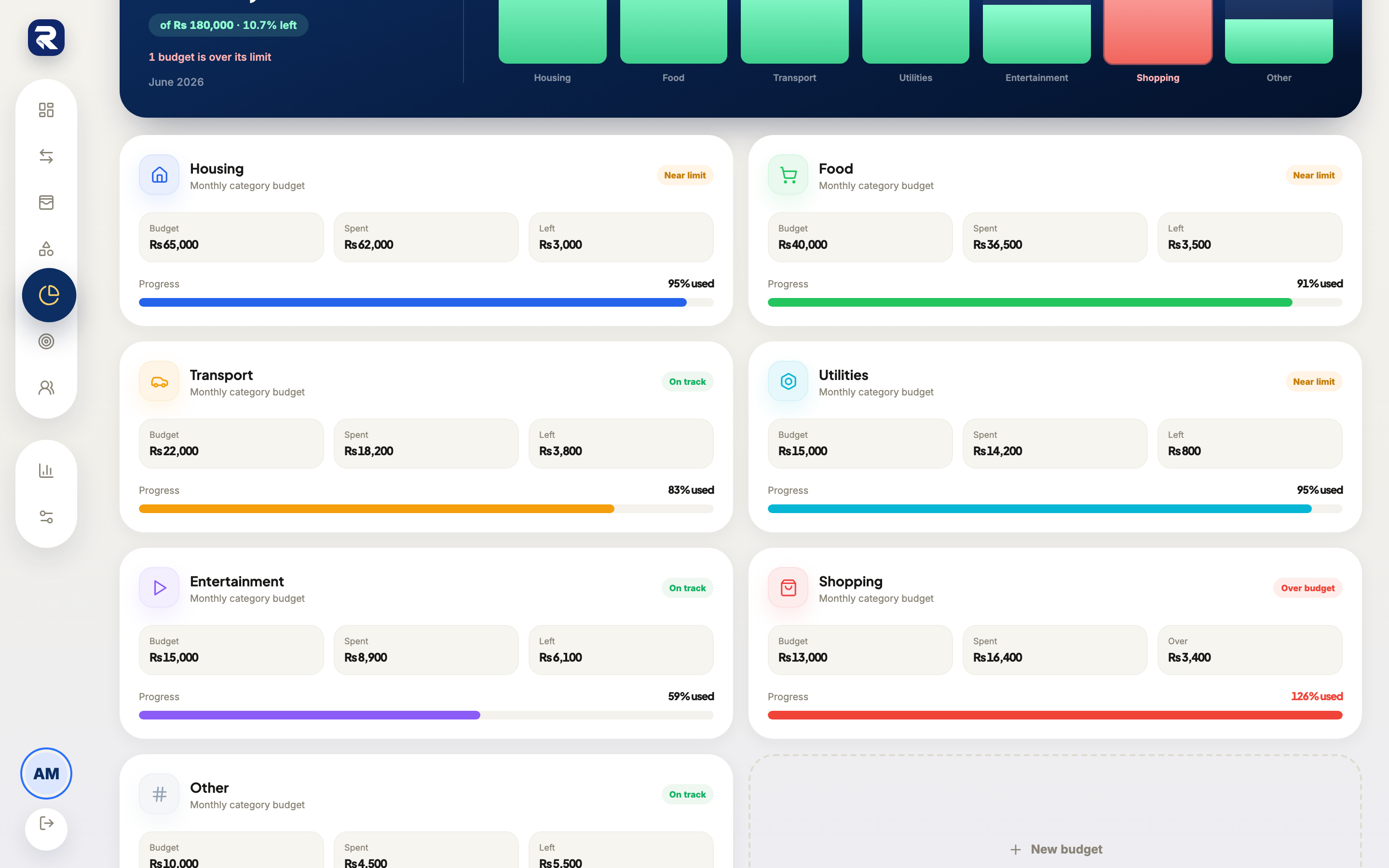Click the Utilities cyan progress bar
Screen dimensions: 1389x868
pyautogui.click(x=1055, y=509)
